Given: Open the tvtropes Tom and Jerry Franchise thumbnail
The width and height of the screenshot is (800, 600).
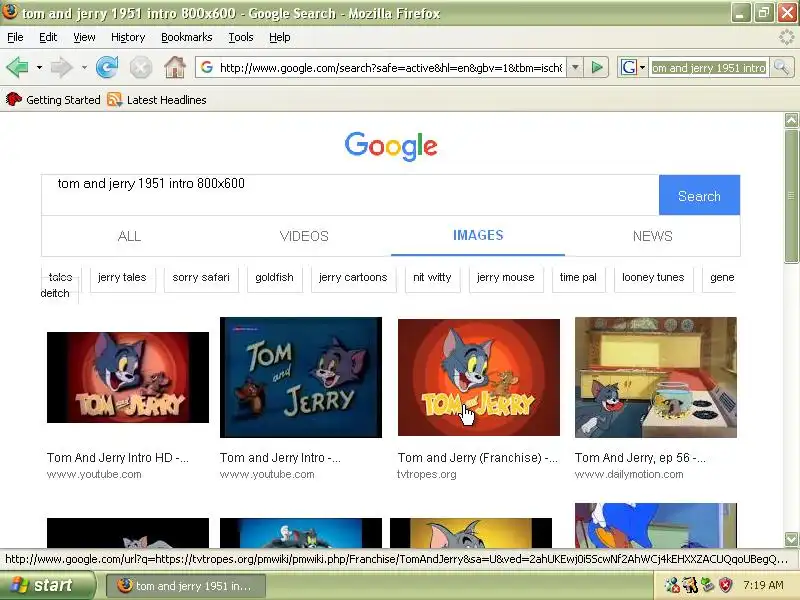Looking at the screenshot, I should click(479, 377).
